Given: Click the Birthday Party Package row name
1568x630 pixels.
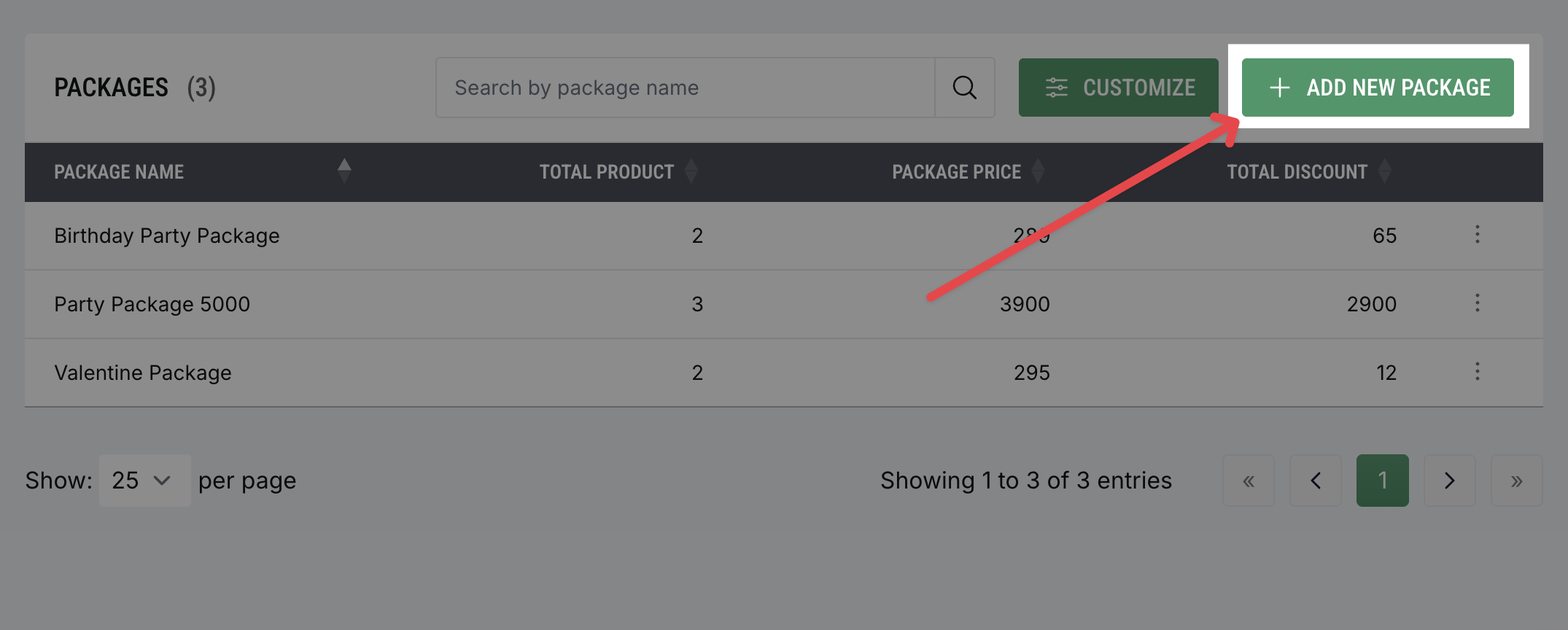Looking at the screenshot, I should click(x=167, y=236).
